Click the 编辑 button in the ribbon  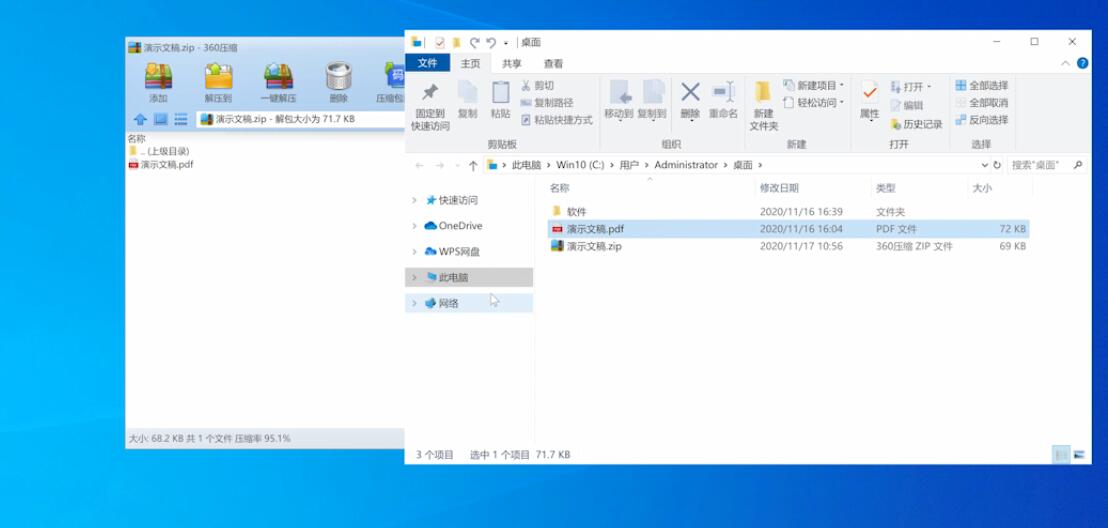pyautogui.click(x=907, y=105)
